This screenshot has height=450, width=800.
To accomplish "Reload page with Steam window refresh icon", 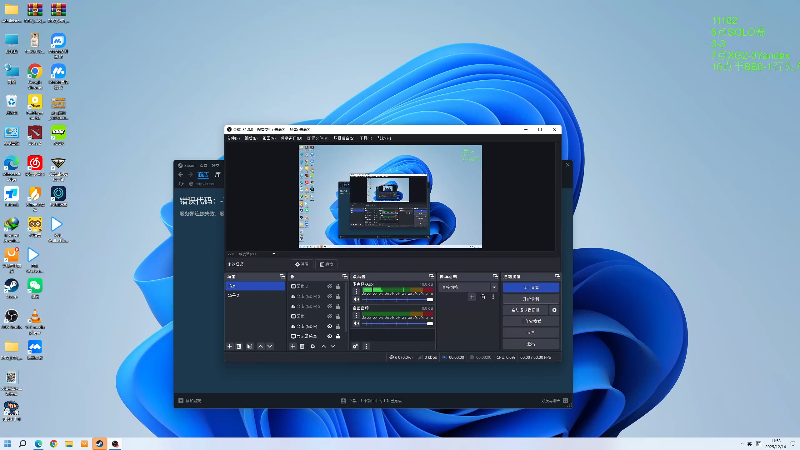I will 181,184.
